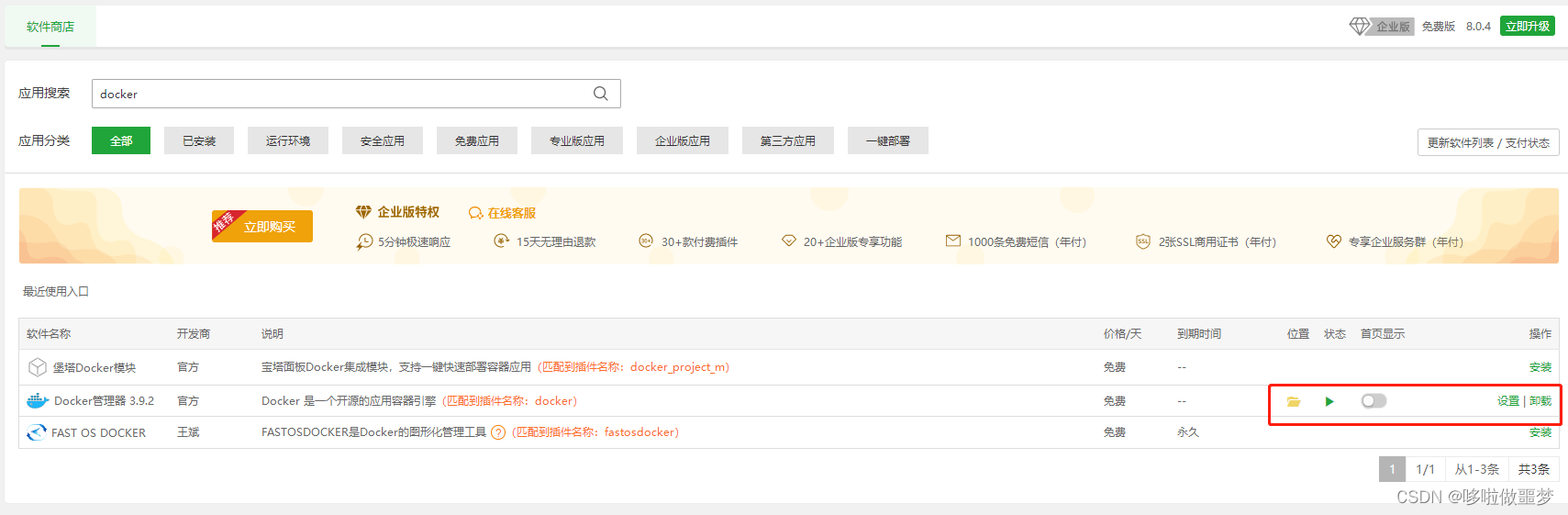Click the enterprise diamond icon beside 企业版
This screenshot has height=515, width=1568.
pos(1360,27)
